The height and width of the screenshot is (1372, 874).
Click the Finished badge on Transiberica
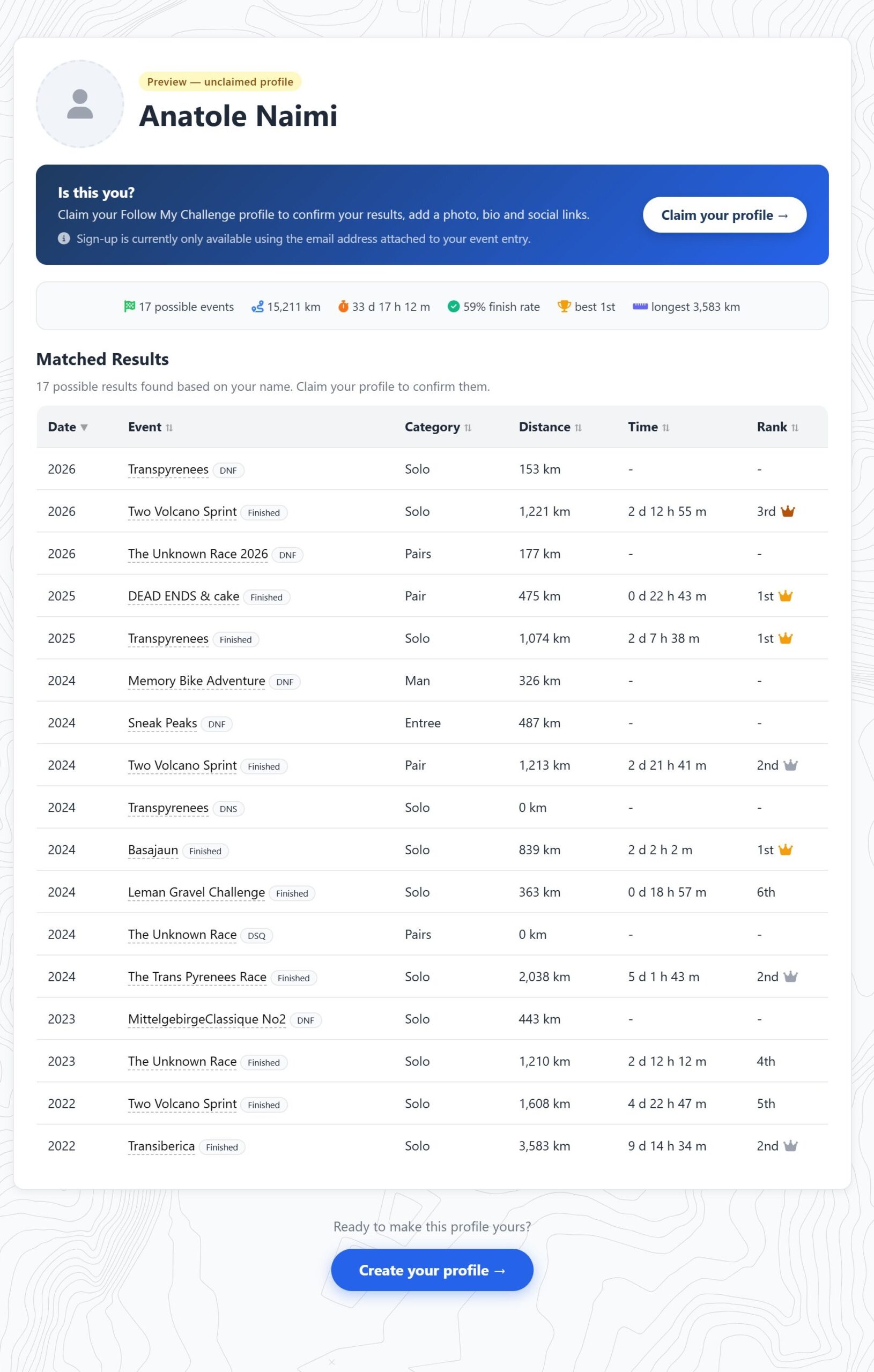pos(222,1147)
